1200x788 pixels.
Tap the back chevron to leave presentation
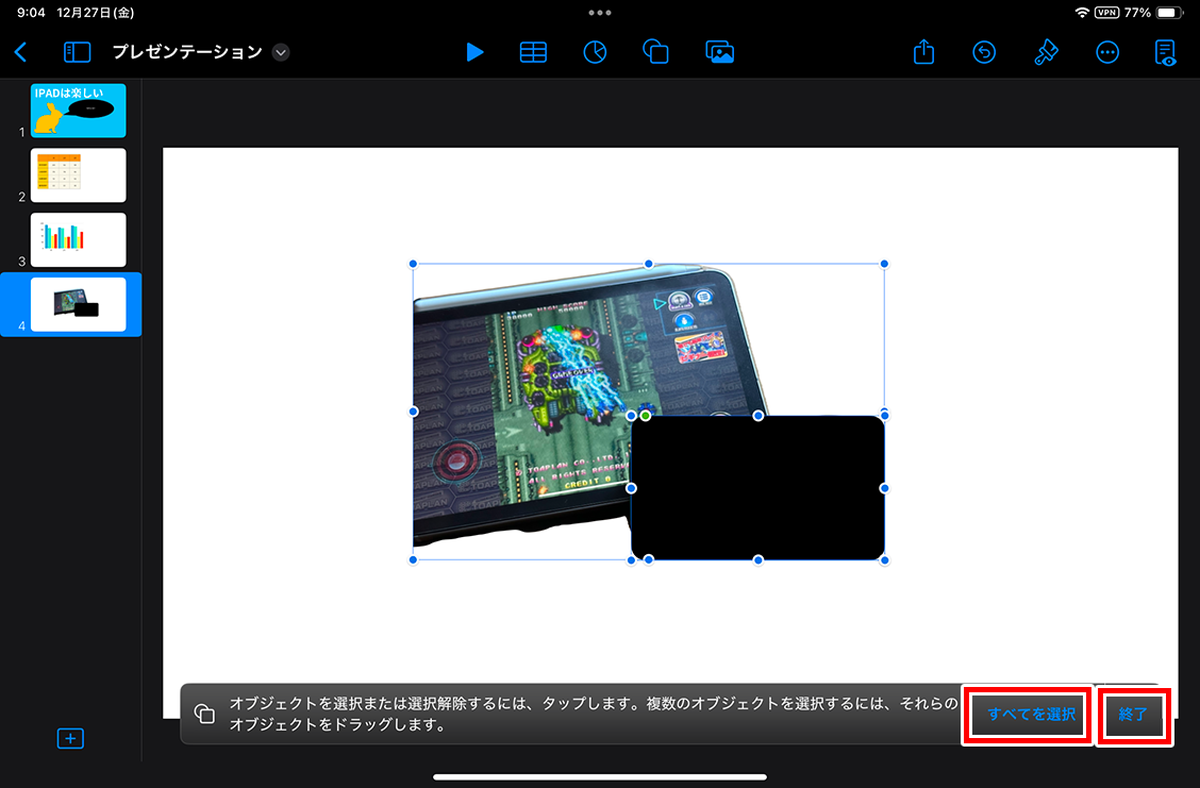click(21, 52)
